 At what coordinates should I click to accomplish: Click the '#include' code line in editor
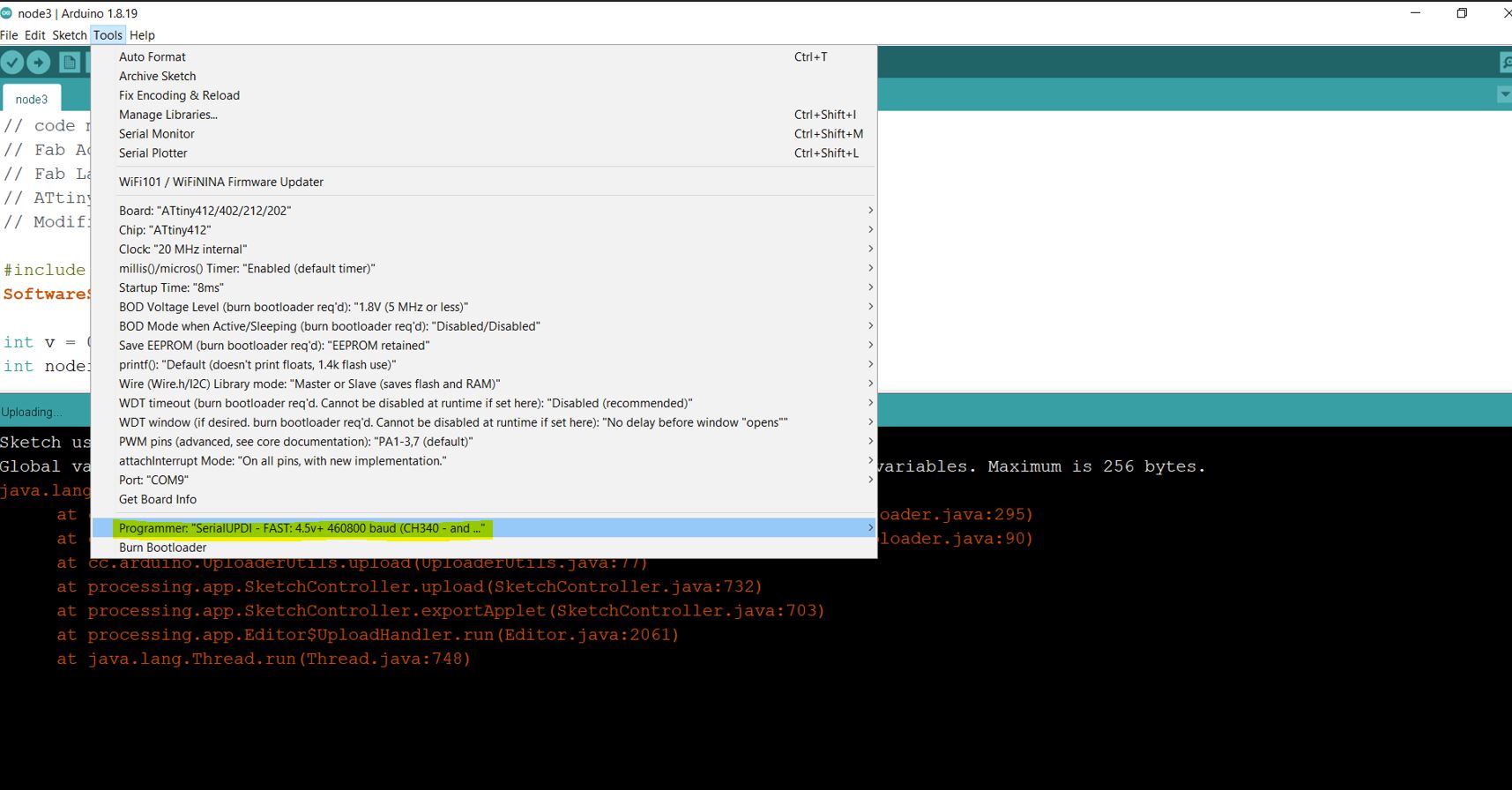click(x=44, y=270)
